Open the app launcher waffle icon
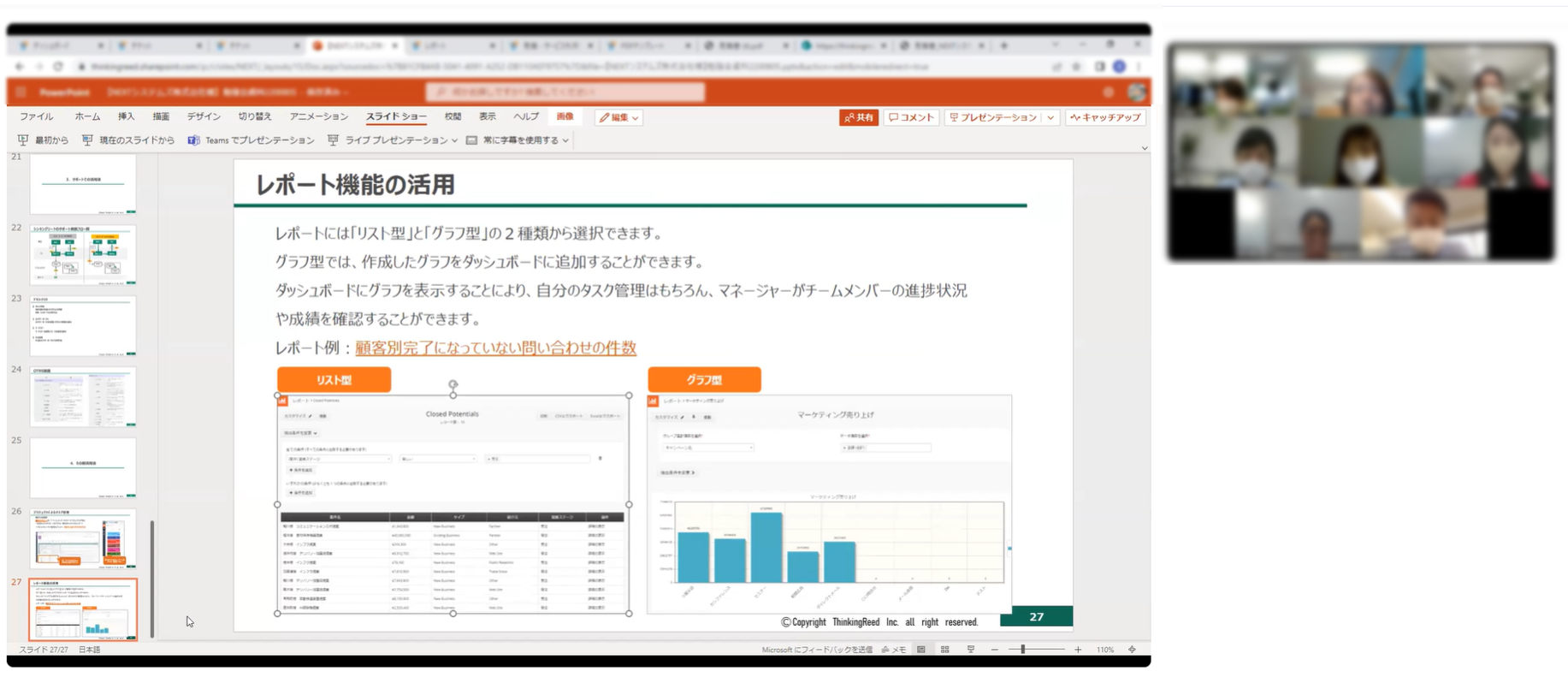1568x683 pixels. click(21, 92)
